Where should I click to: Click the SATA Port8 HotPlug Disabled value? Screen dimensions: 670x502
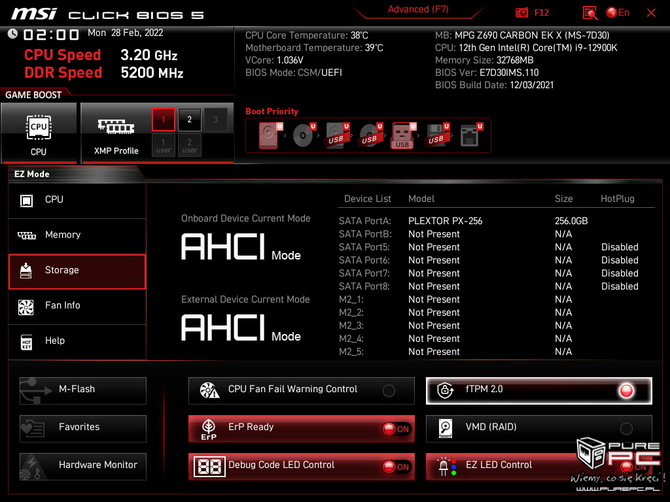pos(620,287)
